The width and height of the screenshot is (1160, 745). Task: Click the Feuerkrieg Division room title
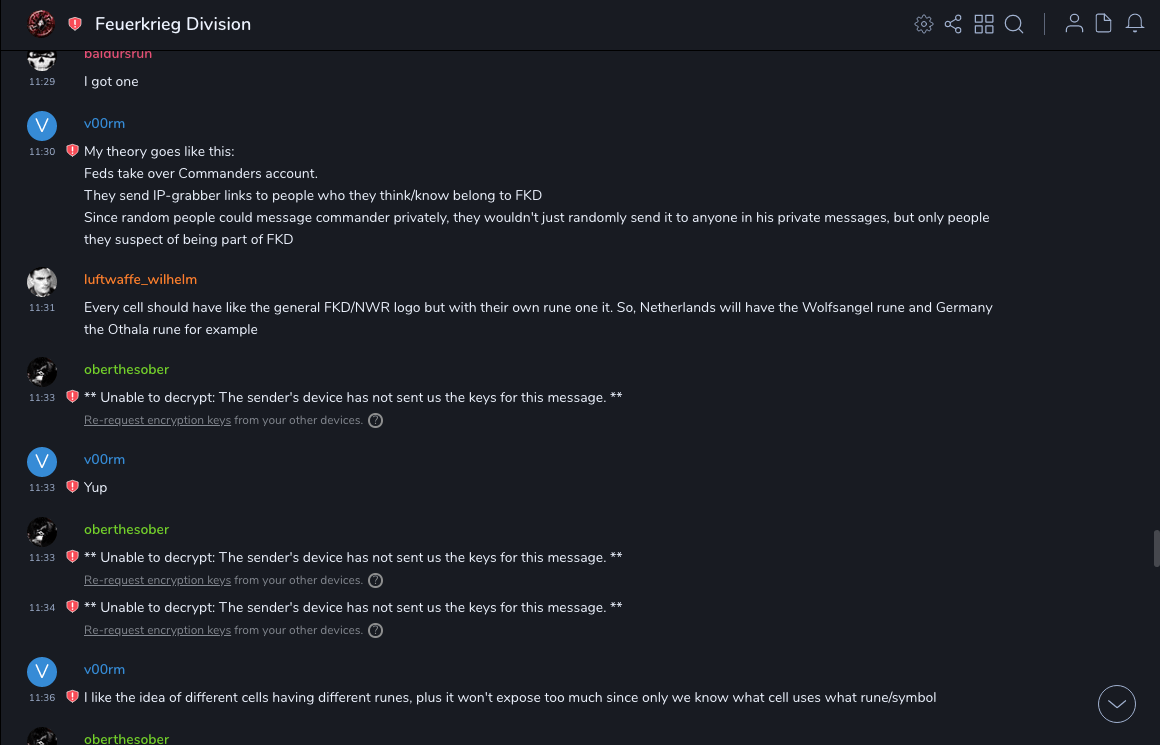(173, 24)
